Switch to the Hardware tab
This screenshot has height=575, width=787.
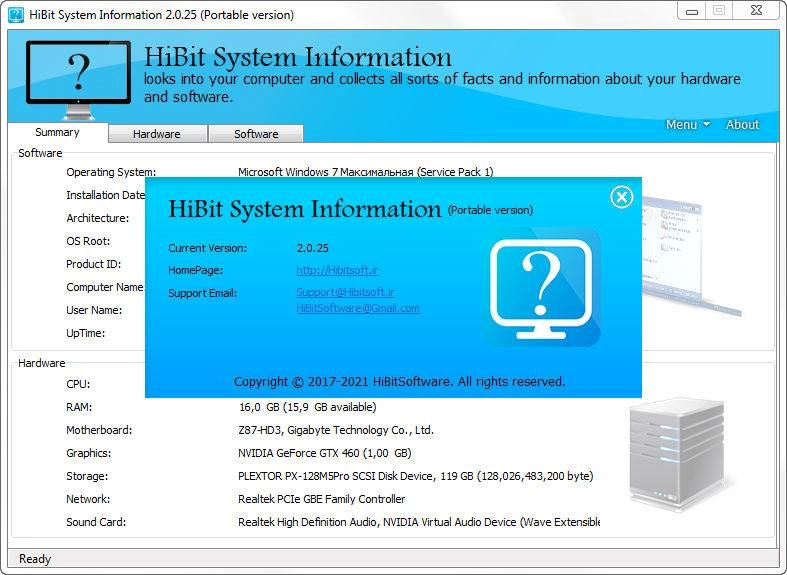(157, 134)
